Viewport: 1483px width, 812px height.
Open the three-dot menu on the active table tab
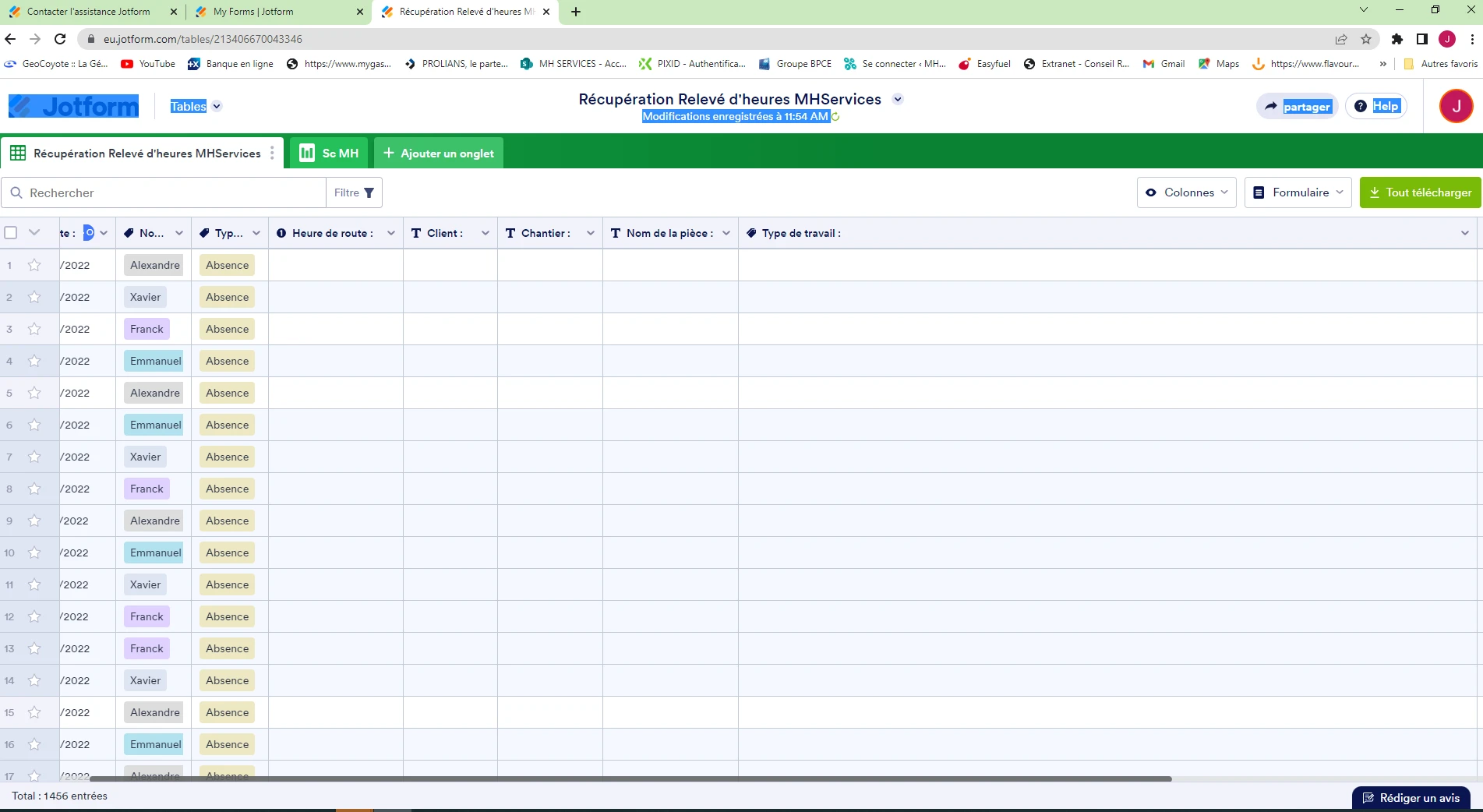(271, 154)
